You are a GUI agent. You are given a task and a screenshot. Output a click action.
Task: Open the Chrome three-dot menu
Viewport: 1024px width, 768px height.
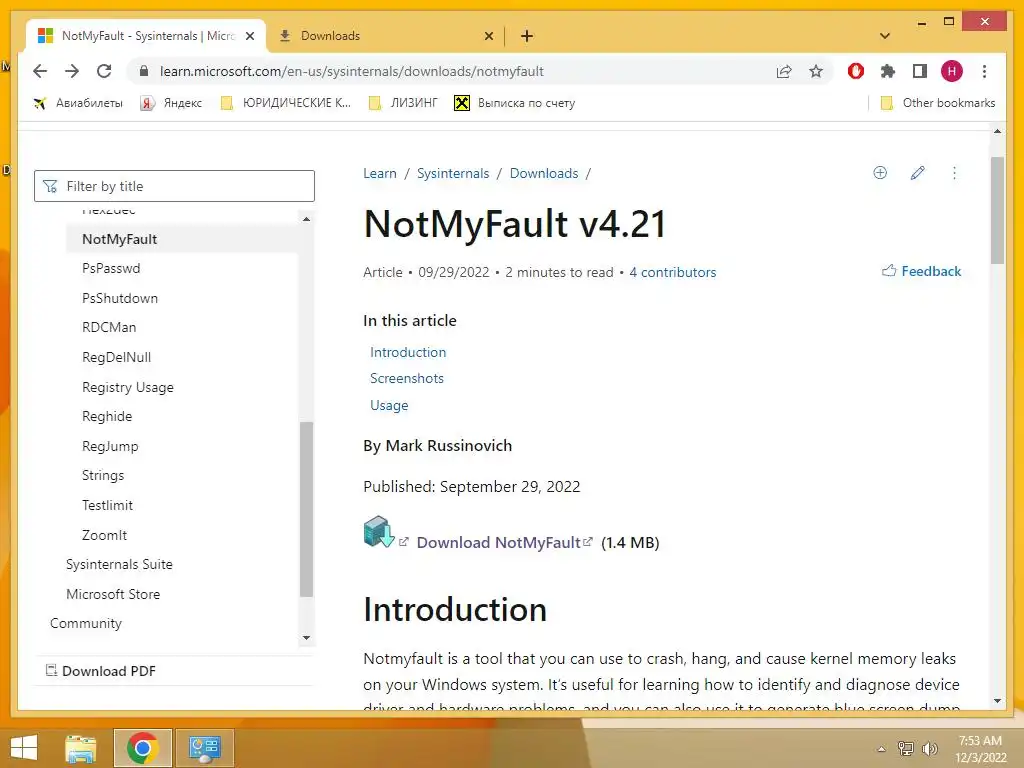(x=984, y=71)
